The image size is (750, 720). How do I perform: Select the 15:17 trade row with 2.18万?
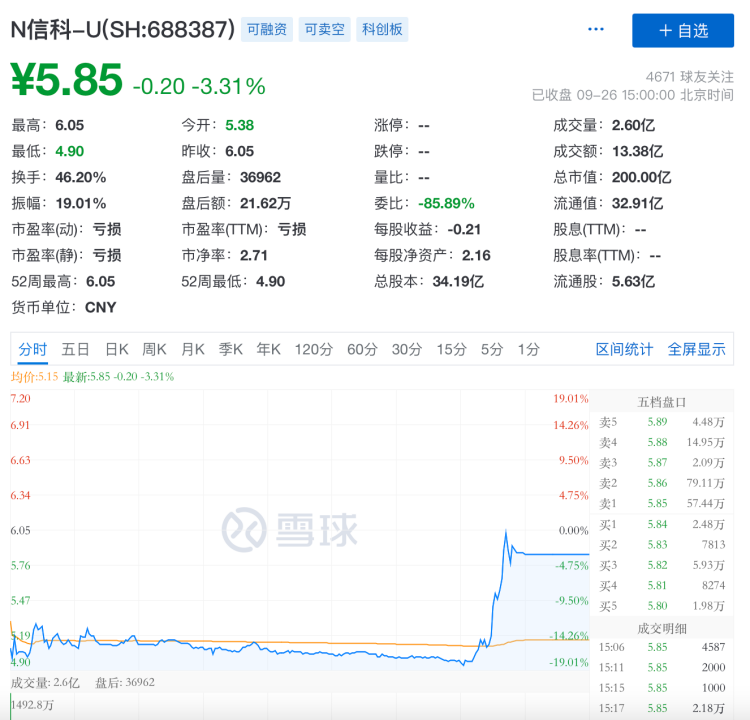(x=662, y=708)
